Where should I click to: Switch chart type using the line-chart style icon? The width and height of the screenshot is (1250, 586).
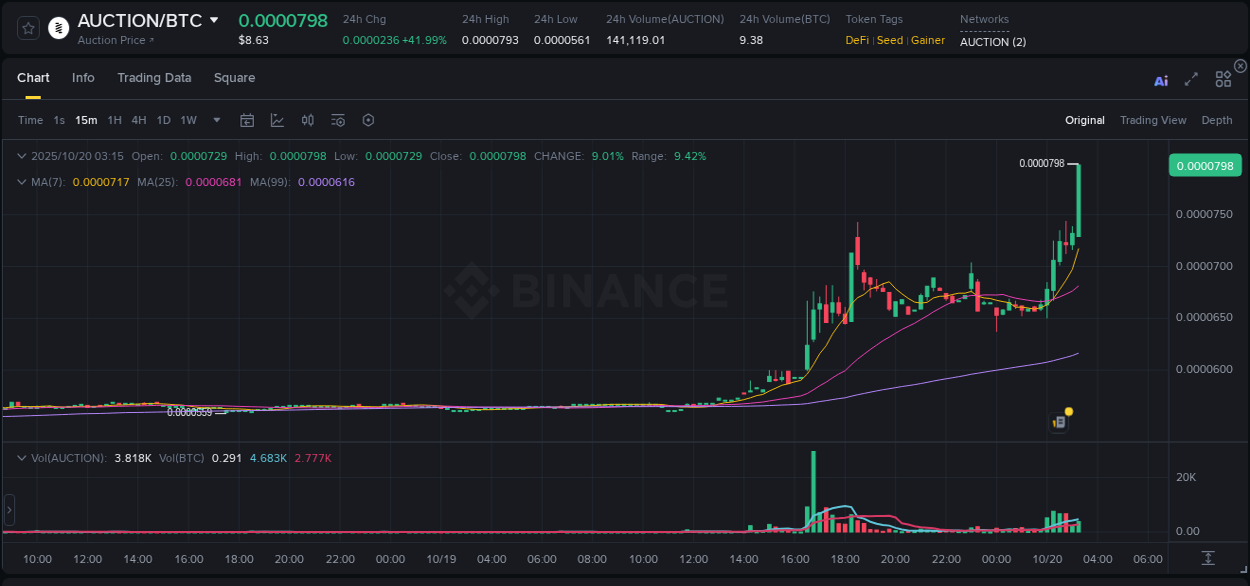coord(277,120)
